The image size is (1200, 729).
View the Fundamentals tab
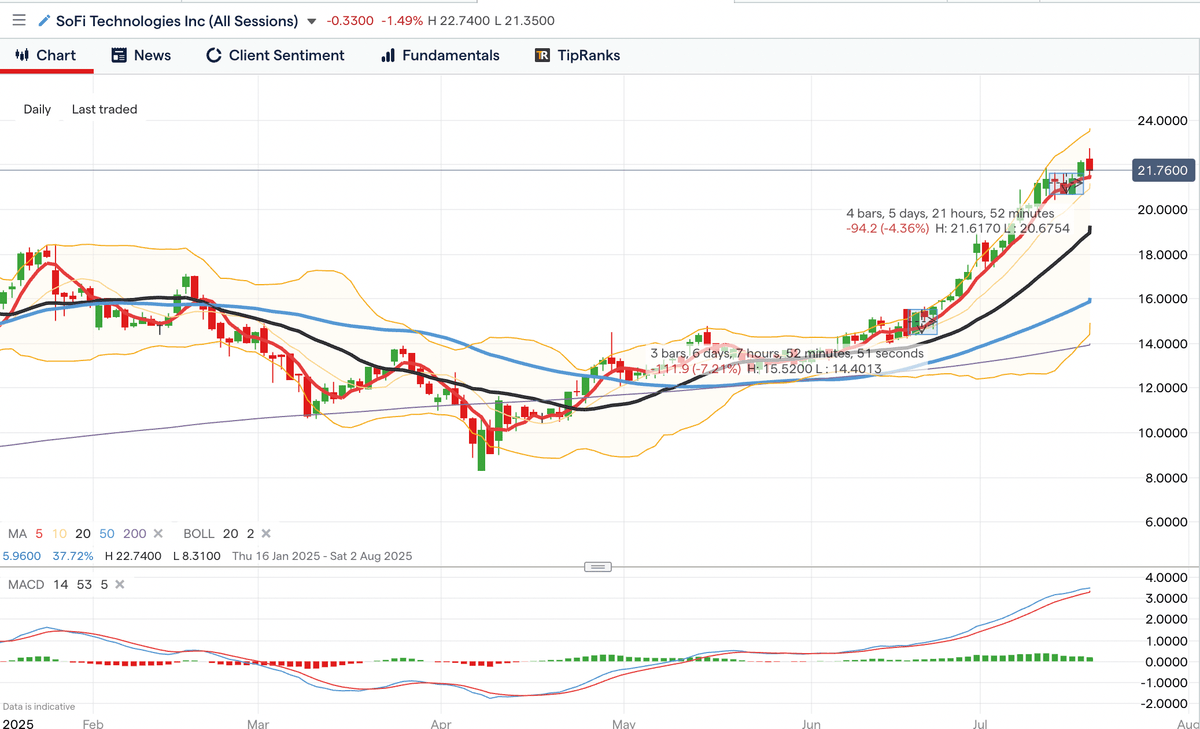tap(440, 55)
